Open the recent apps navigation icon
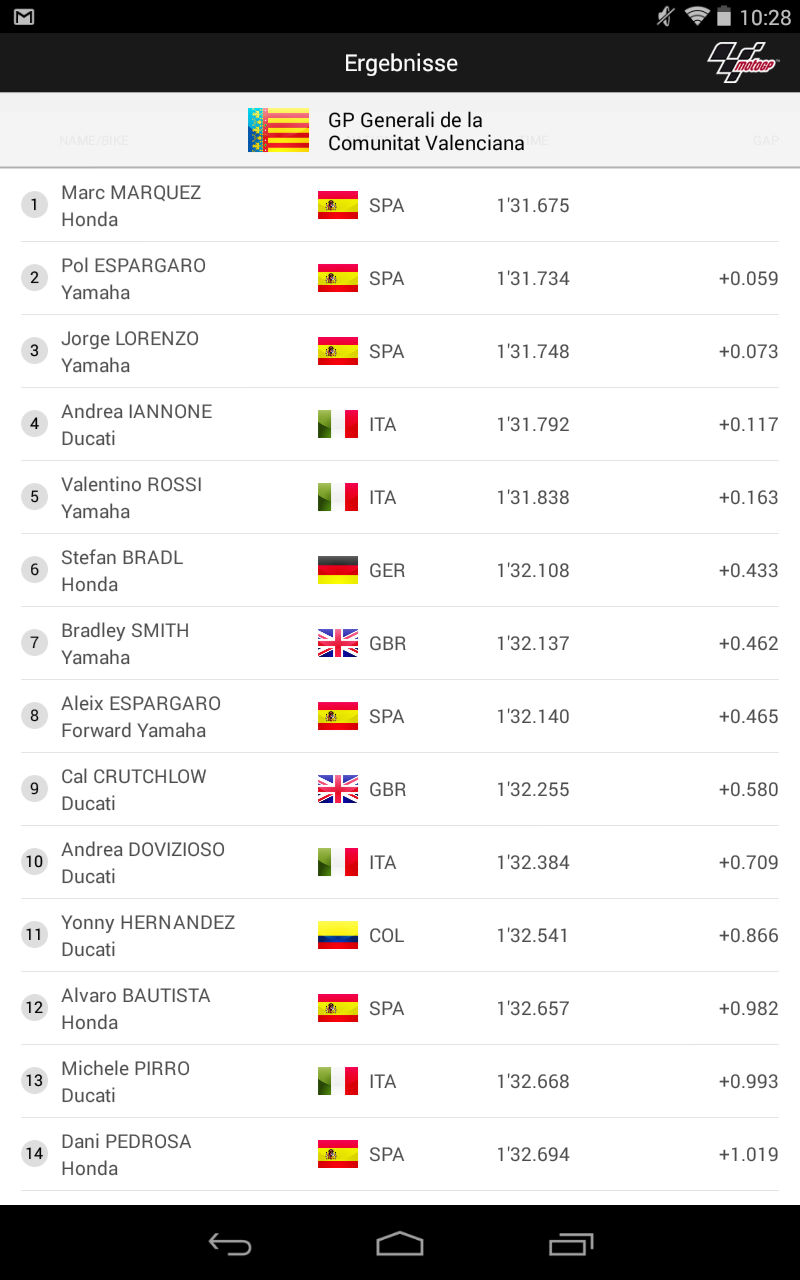The image size is (800, 1280). point(571,1243)
